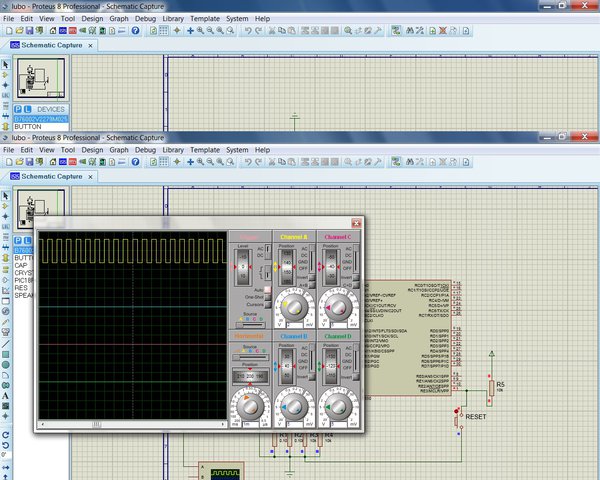Click Channel A volts-per-division value field
600x480 pixels.
(x=294, y=325)
